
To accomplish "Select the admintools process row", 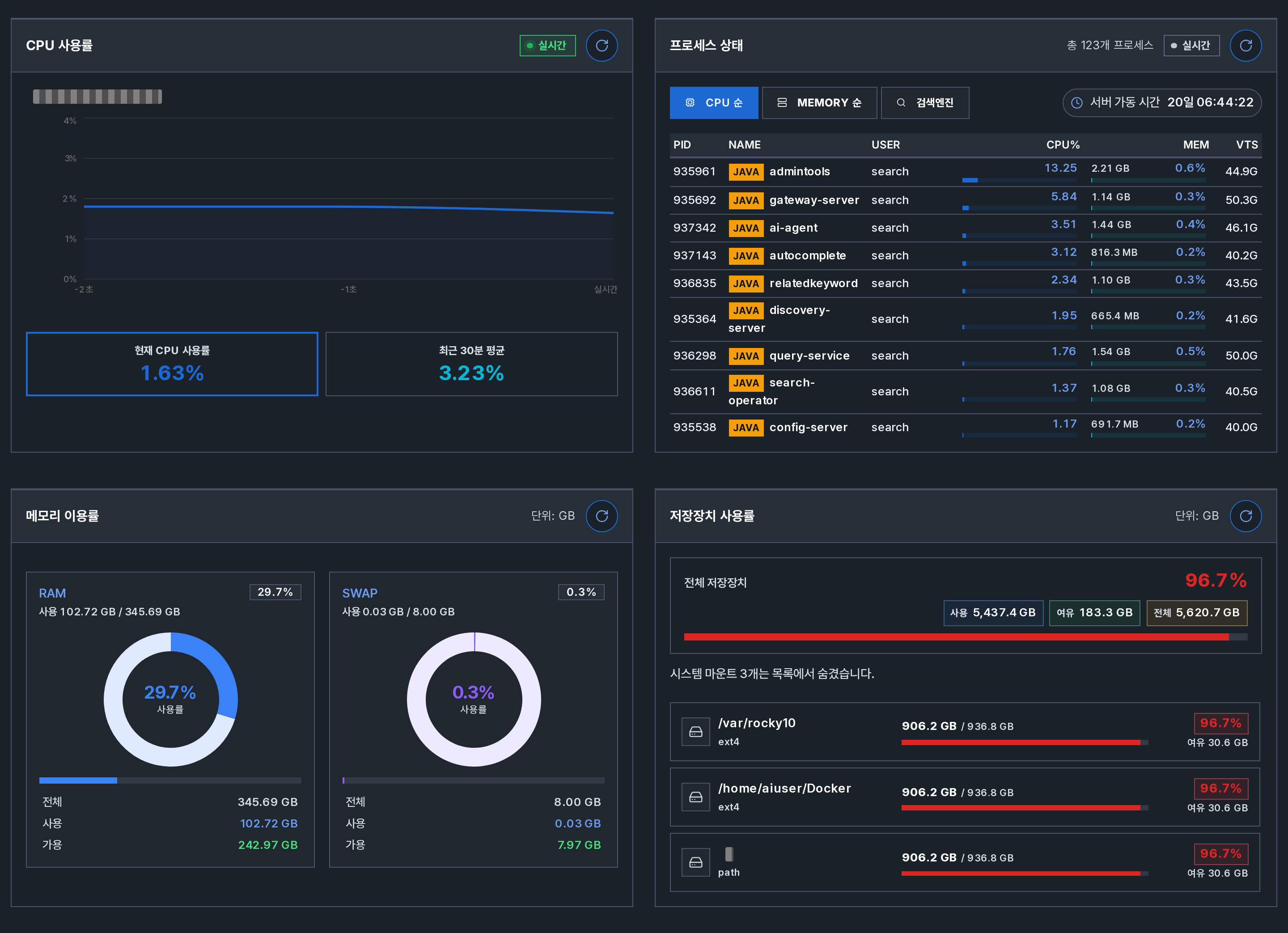I will [x=966, y=171].
